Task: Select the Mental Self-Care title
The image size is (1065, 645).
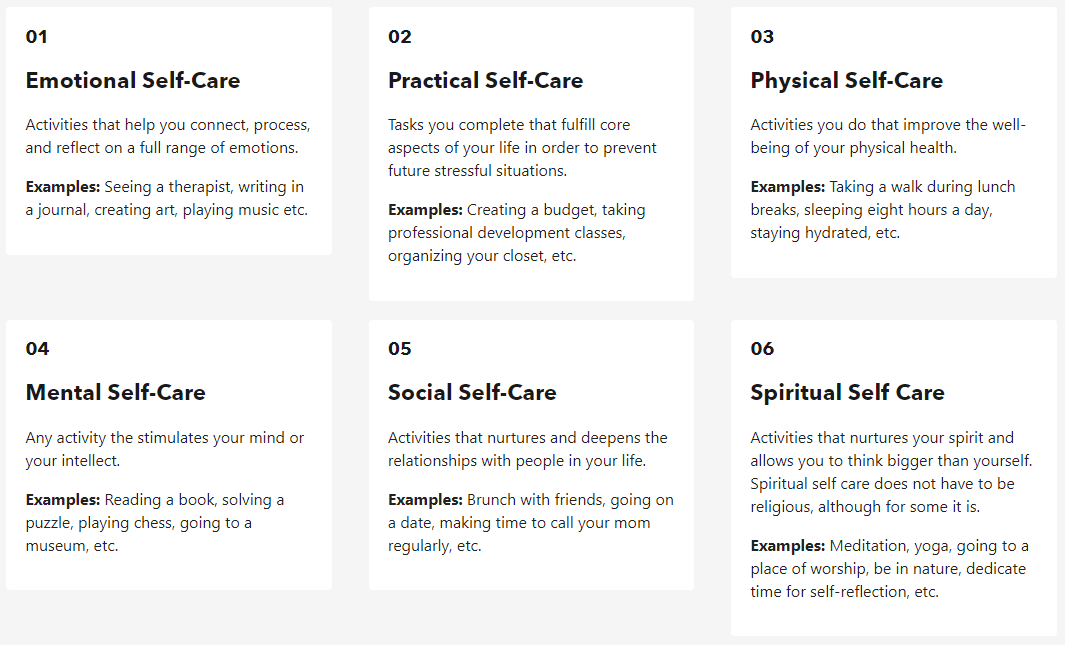Action: pyautogui.click(x=115, y=393)
